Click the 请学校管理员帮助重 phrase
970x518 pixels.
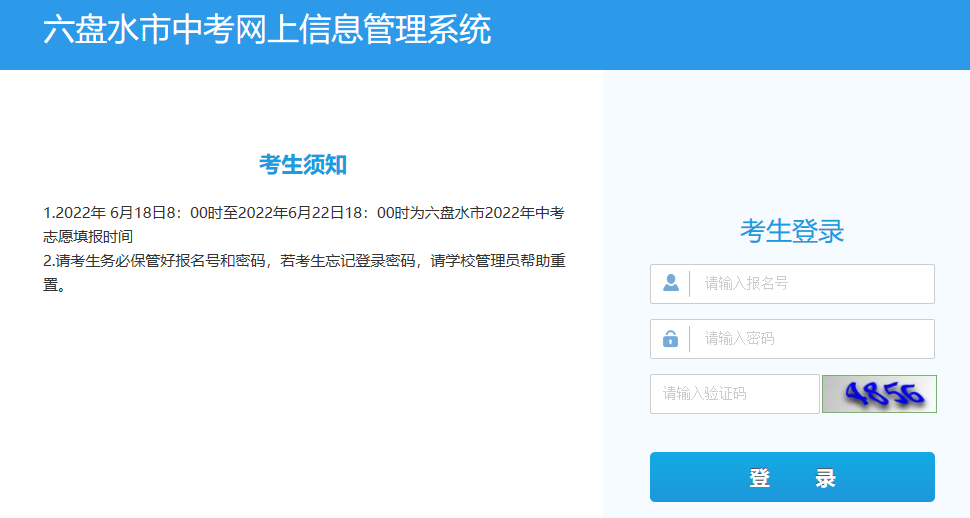[x=498, y=261]
